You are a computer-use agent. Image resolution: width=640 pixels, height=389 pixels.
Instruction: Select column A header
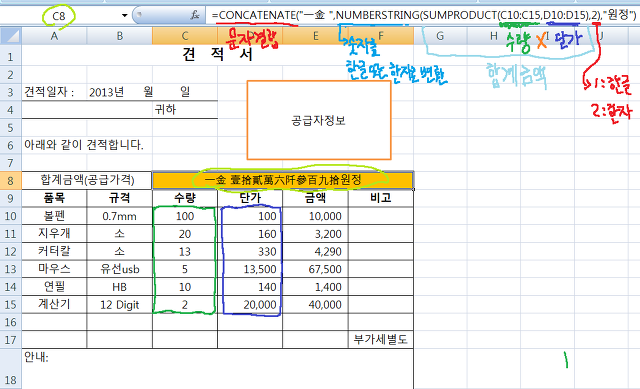pos(54,36)
